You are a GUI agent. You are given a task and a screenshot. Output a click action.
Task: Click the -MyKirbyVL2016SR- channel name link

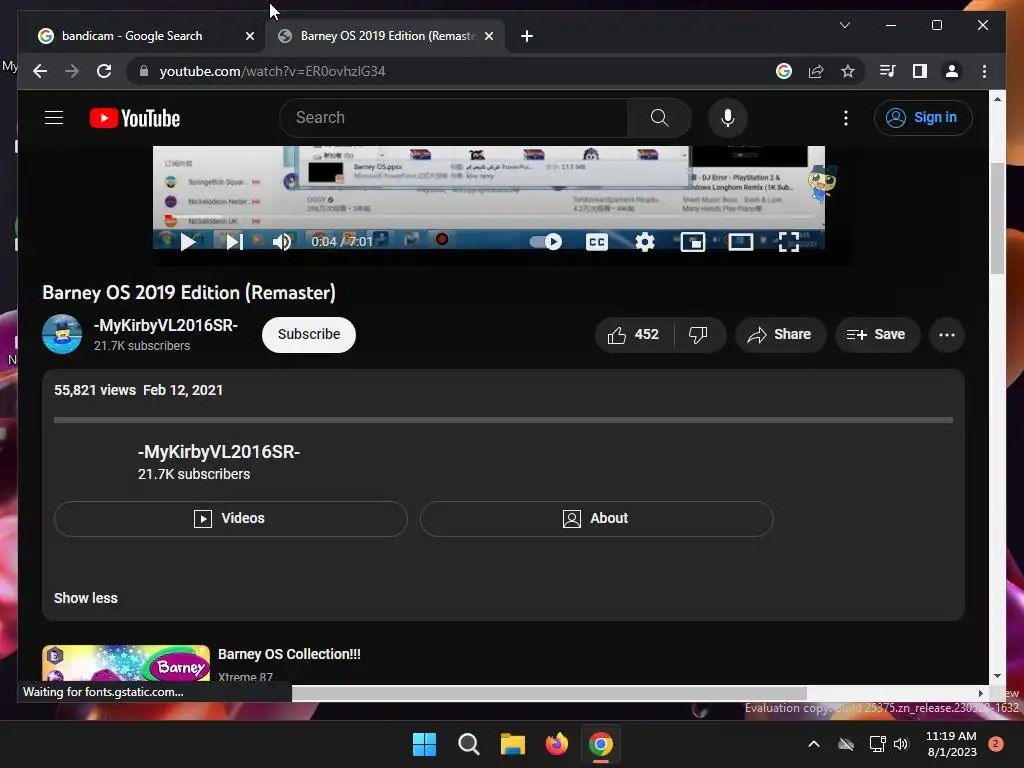[166, 325]
